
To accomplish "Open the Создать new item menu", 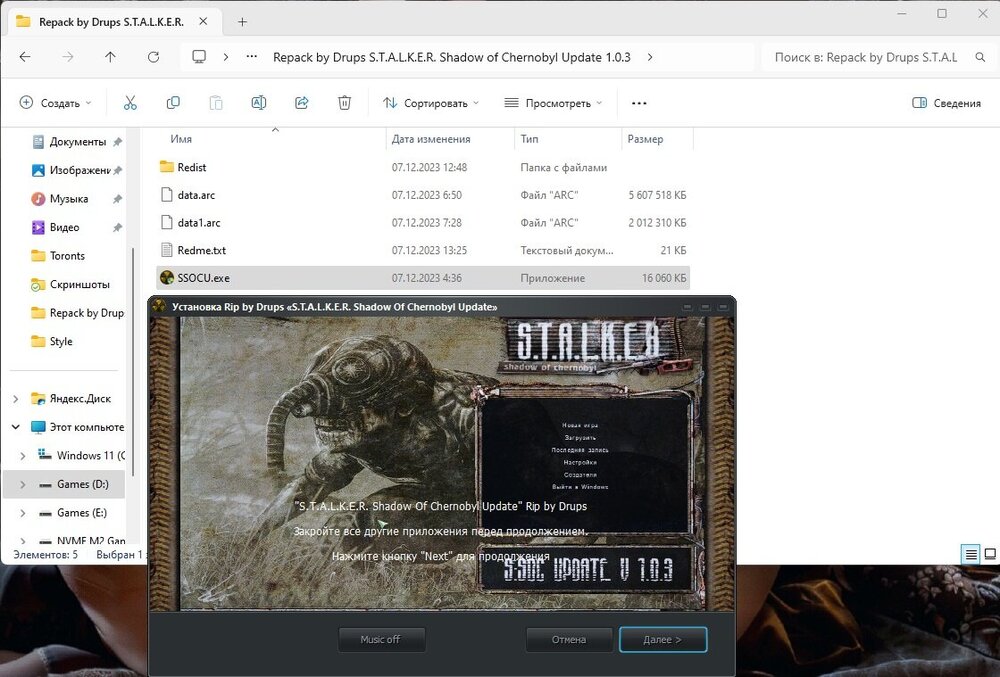I will coord(55,103).
